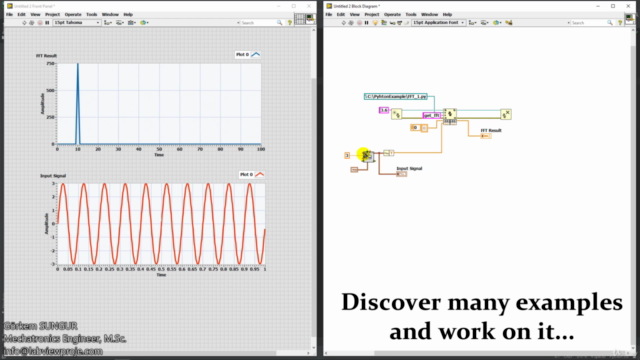The width and height of the screenshot is (640, 360).
Task: Click Pause button in Front Panel toolbar
Action: click(47, 23)
